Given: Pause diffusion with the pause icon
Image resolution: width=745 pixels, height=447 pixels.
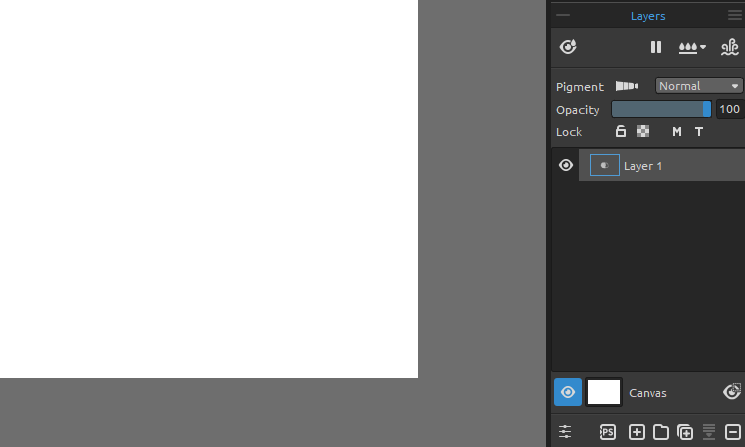Looking at the screenshot, I should [x=656, y=47].
